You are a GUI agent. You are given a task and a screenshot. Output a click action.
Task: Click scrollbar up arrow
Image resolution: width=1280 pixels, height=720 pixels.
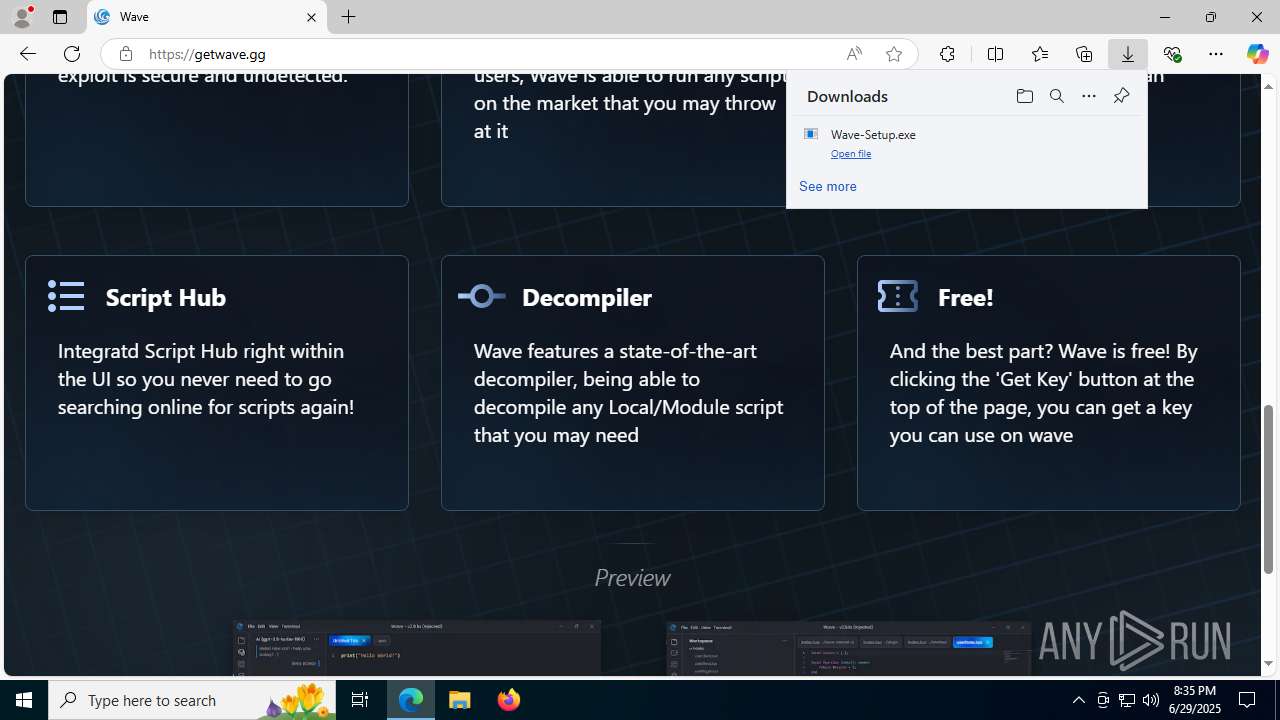(x=1269, y=86)
